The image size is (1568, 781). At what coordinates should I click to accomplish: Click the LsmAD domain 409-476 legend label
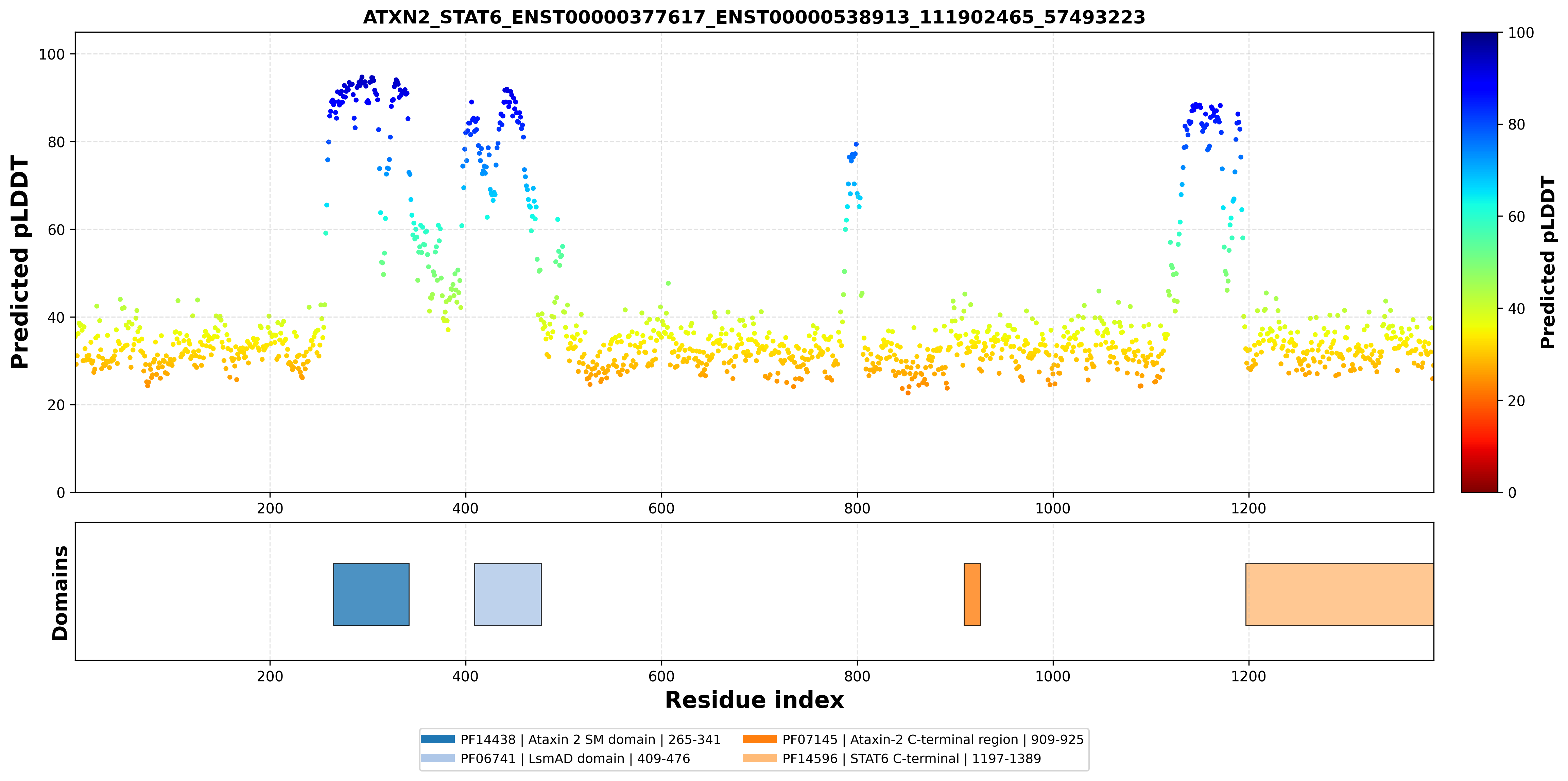click(x=575, y=759)
